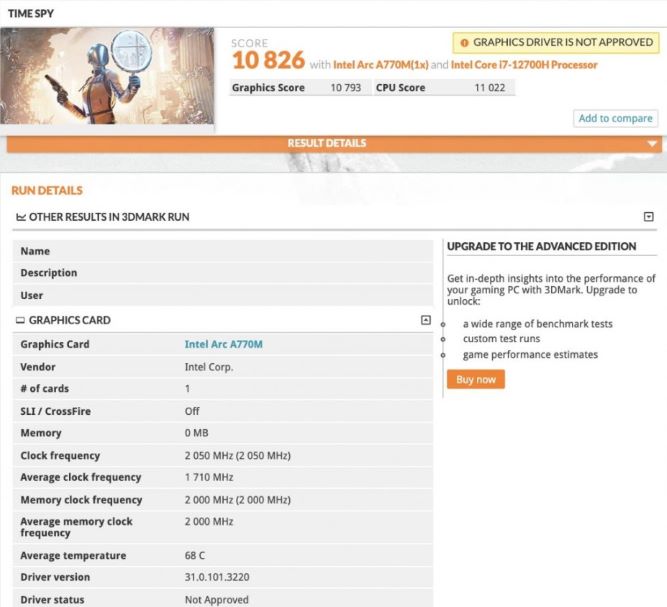This screenshot has height=607, width=667.
Task: Click Intel Arc A770M in Graphics Card row
Action: click(223, 344)
